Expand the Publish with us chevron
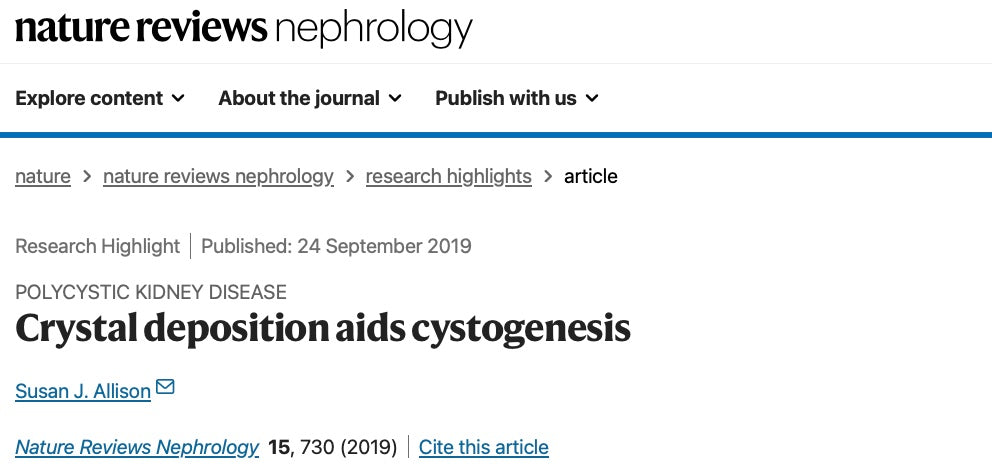Image resolution: width=992 pixels, height=476 pixels. click(x=592, y=98)
